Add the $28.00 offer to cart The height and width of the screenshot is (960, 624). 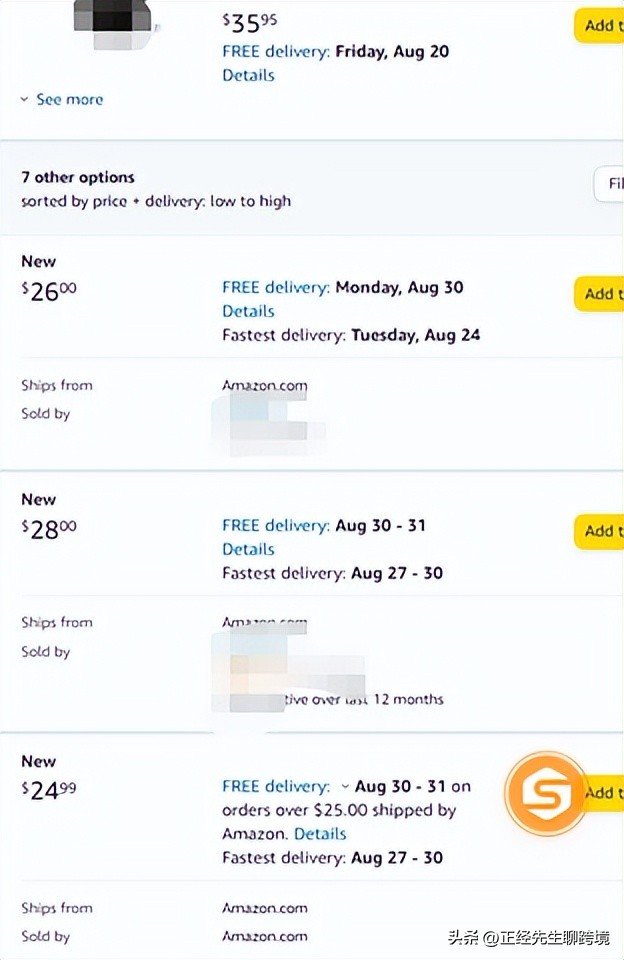599,531
